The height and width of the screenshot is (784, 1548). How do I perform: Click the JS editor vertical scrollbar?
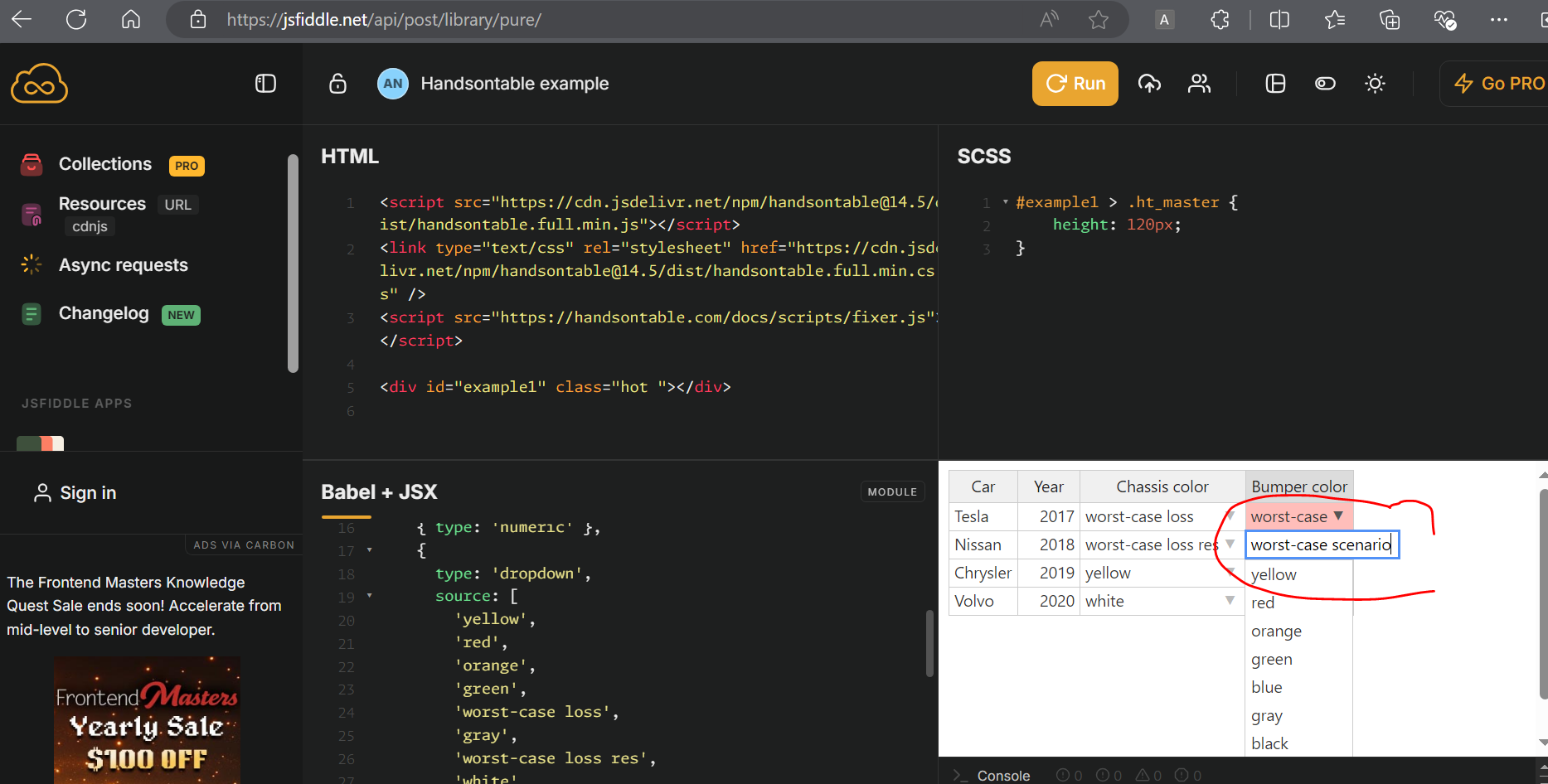(x=929, y=643)
